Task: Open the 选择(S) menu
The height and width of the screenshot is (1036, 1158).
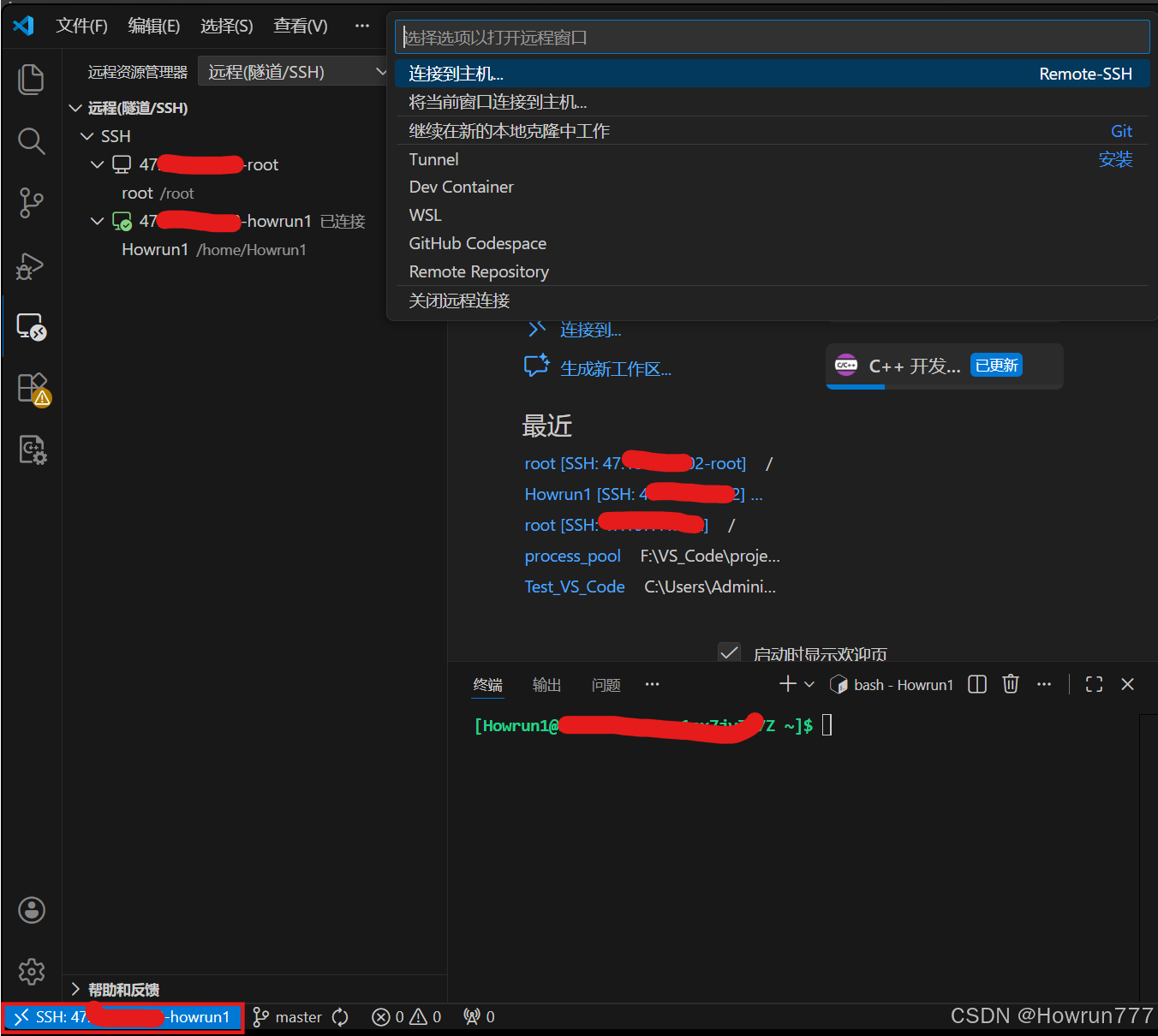Action: point(227,26)
